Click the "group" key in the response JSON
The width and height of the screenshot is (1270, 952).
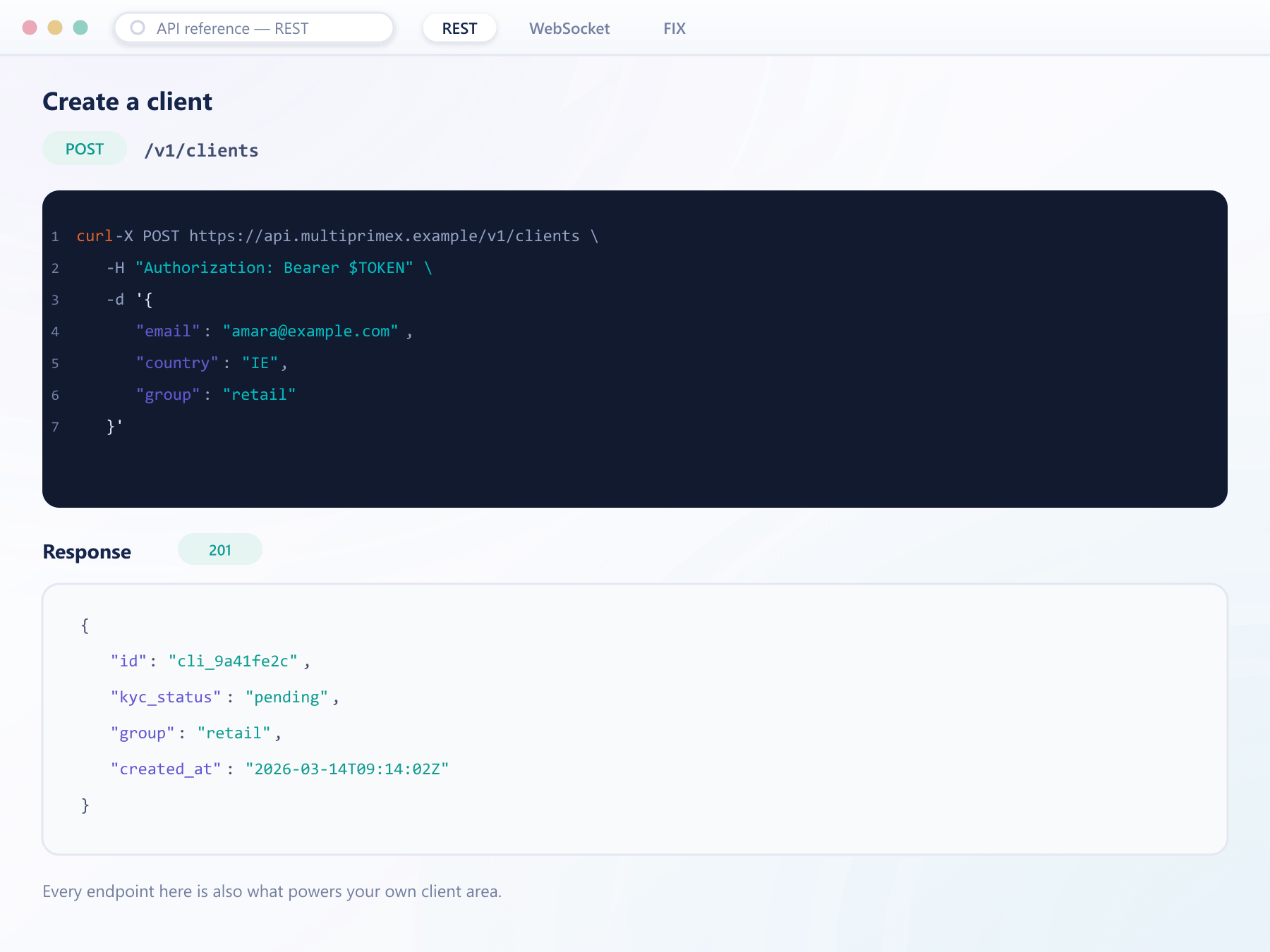coord(143,733)
